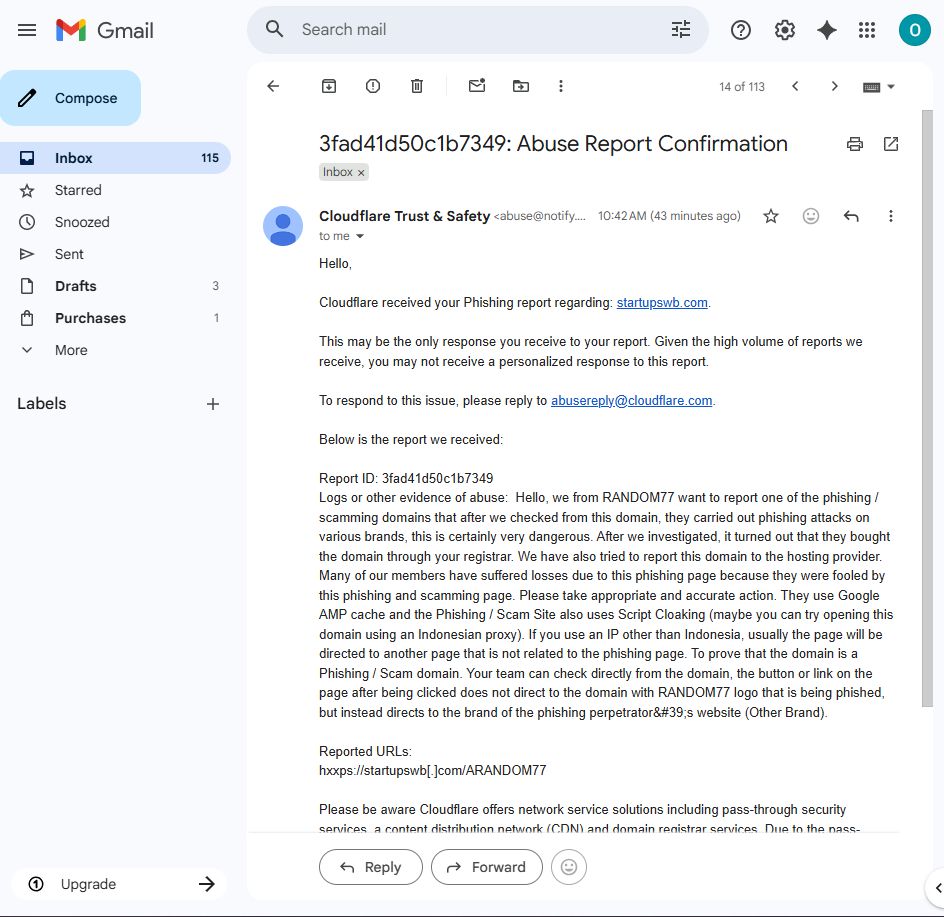Open Purchases category

[115, 318]
